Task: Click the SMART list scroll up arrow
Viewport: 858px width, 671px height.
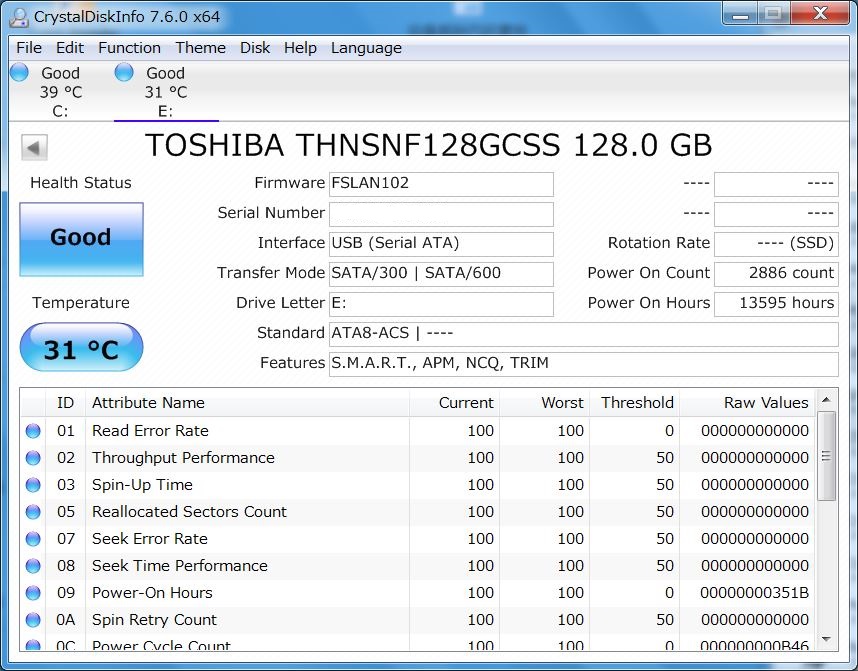Action: (826, 400)
